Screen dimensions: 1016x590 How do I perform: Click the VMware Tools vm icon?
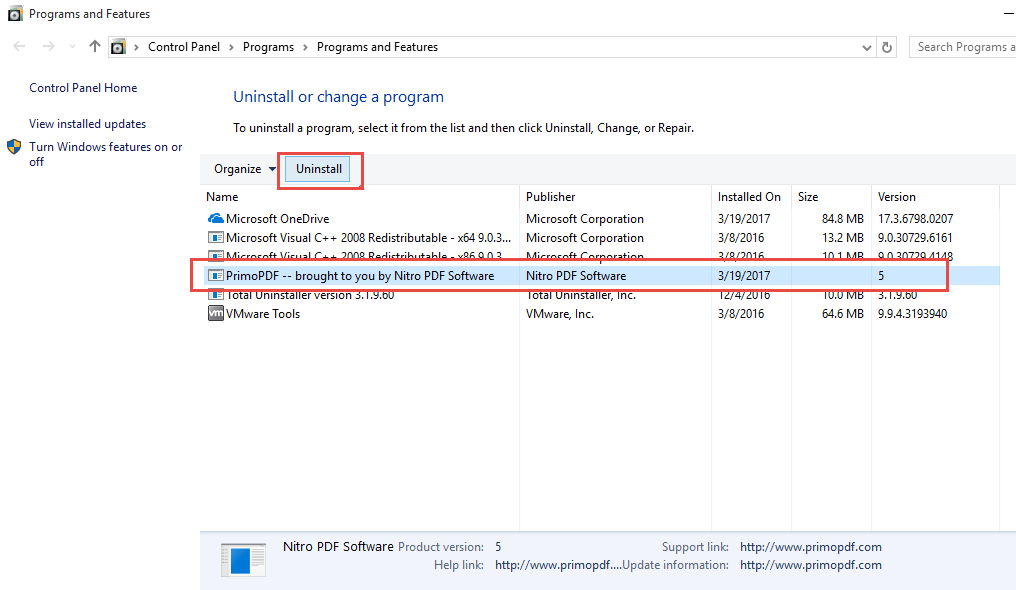215,313
